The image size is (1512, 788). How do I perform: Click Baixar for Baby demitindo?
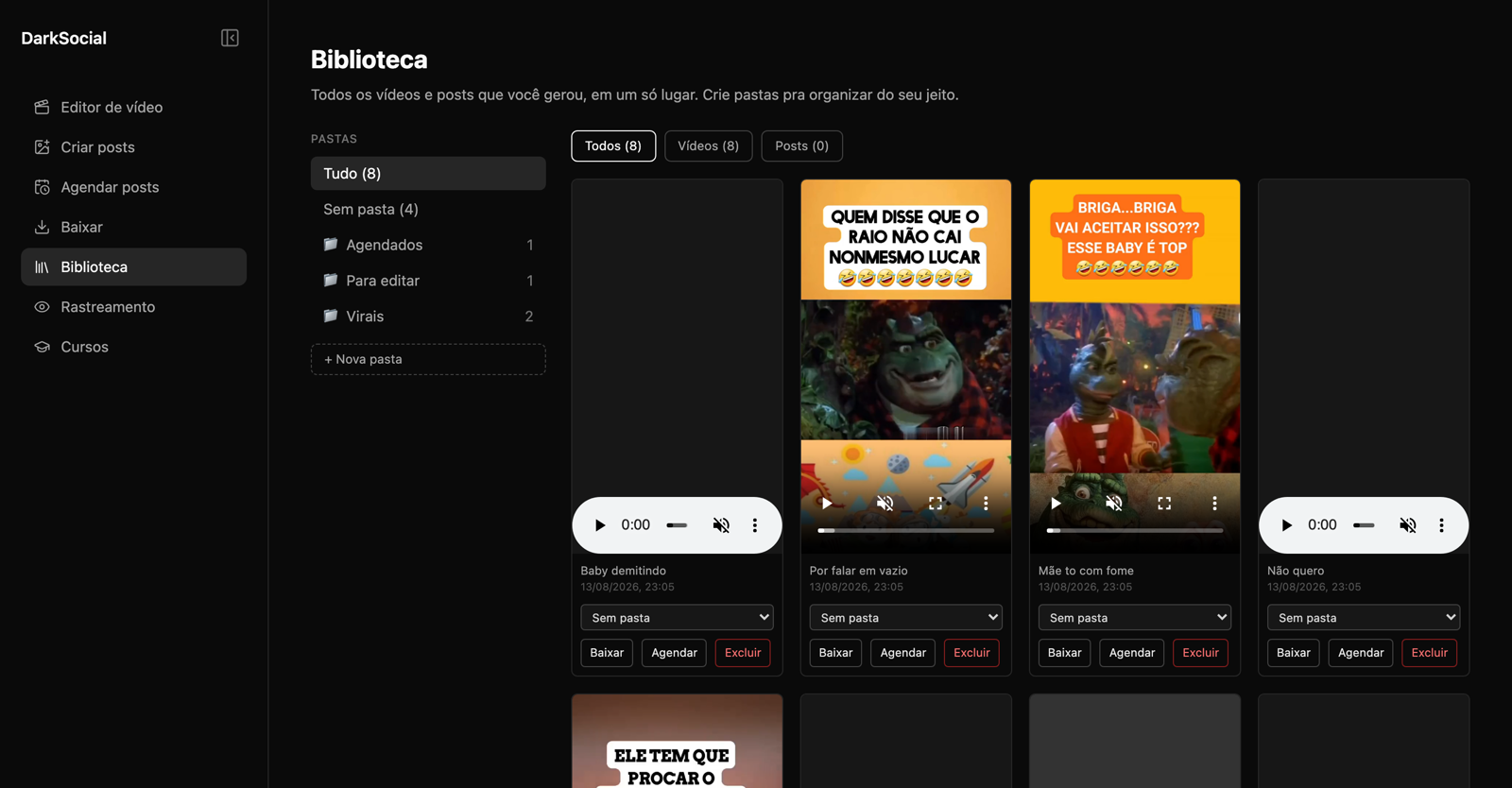pos(607,653)
